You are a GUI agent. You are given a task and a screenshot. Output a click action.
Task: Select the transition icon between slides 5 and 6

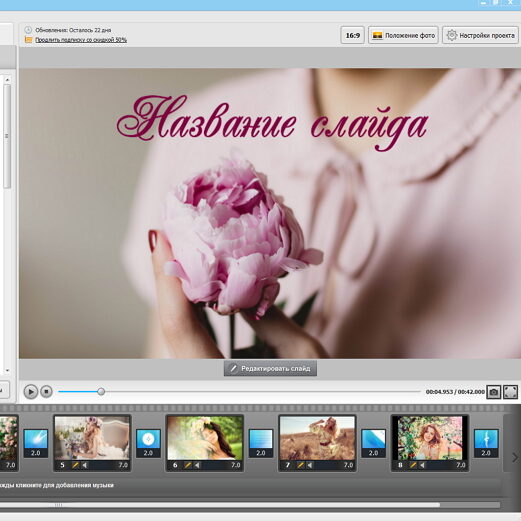[x=148, y=439]
